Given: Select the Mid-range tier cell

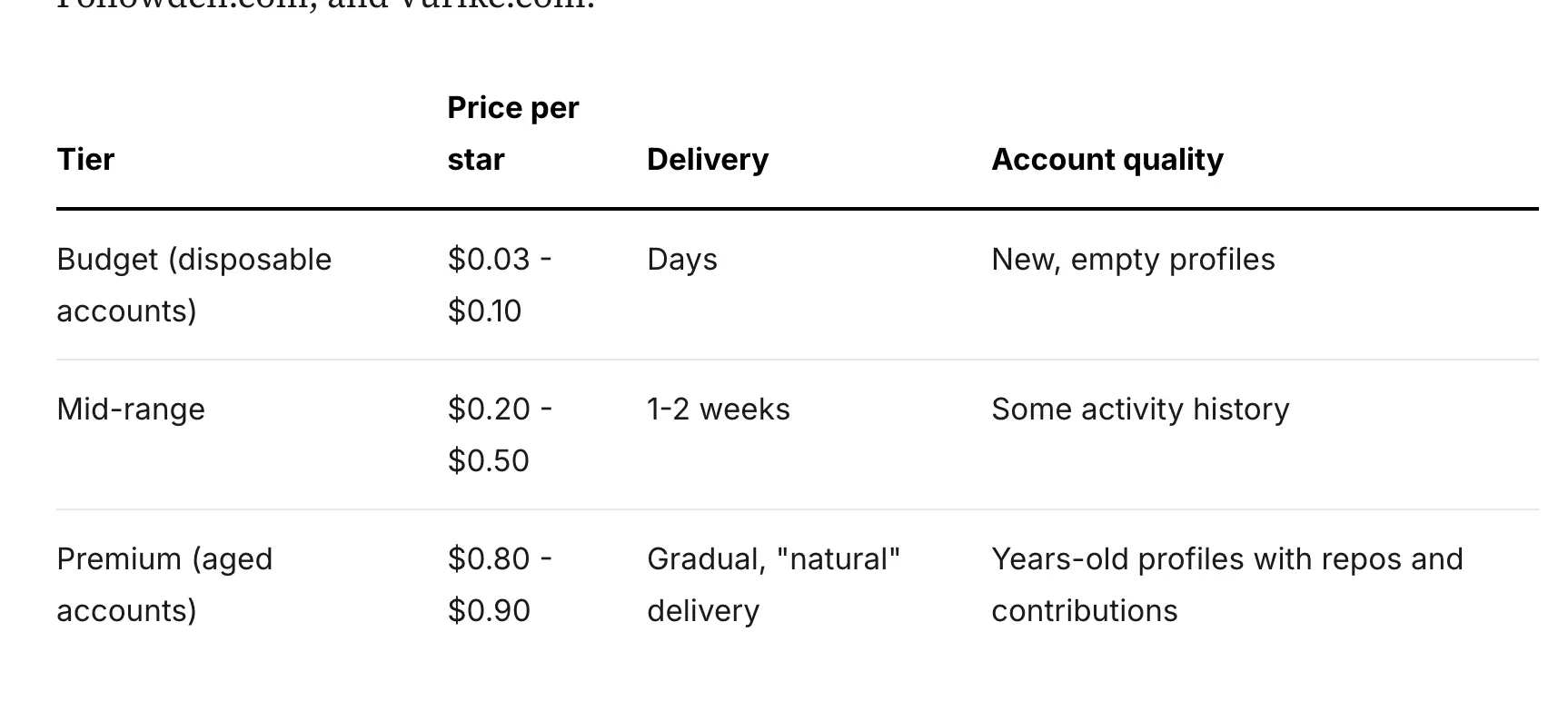Looking at the screenshot, I should click(x=131, y=410).
